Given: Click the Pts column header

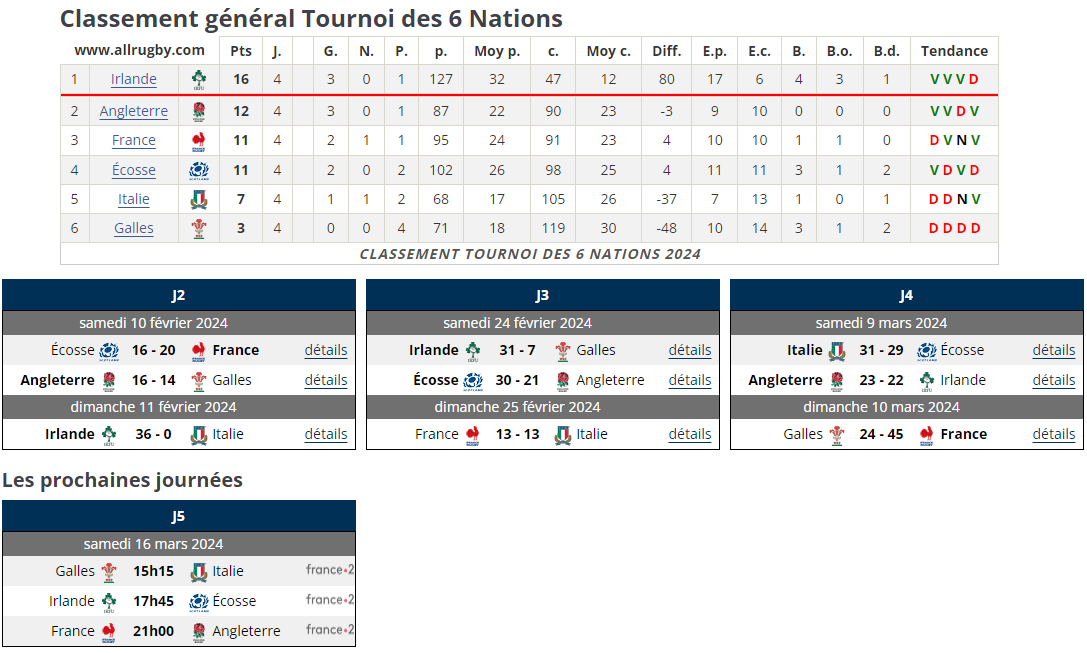Looking at the screenshot, I should (x=241, y=51).
